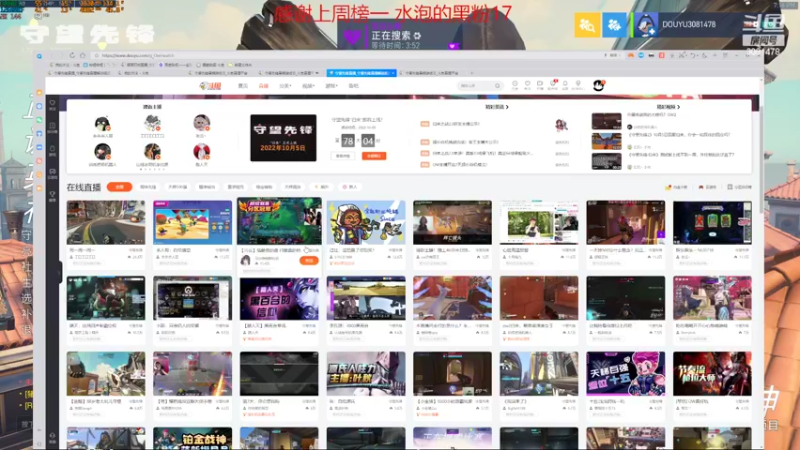Click the bottom-right red-haired streamer avatar
This screenshot has width=800, height=450.
202,152
